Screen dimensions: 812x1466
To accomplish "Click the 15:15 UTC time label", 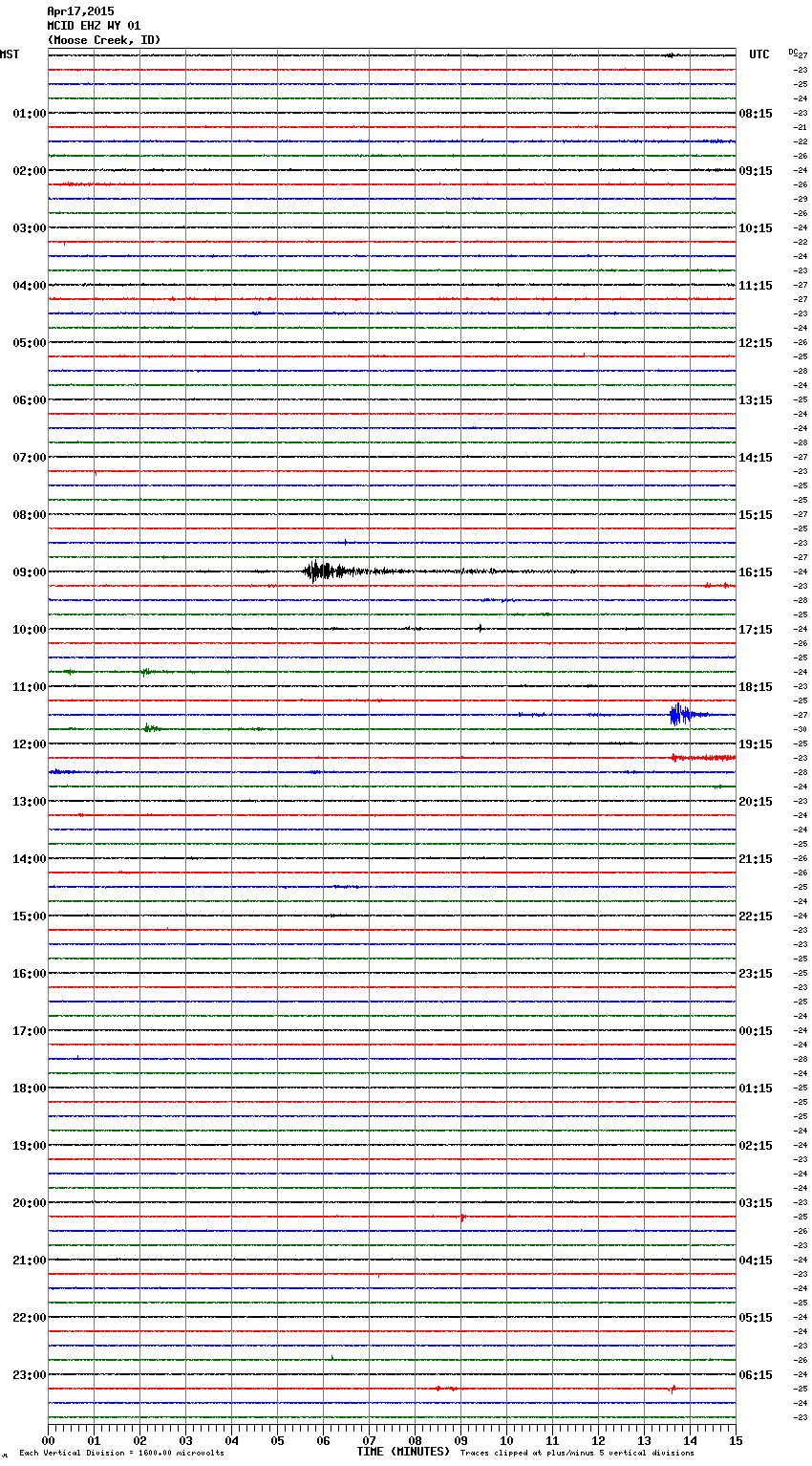I will click(756, 515).
